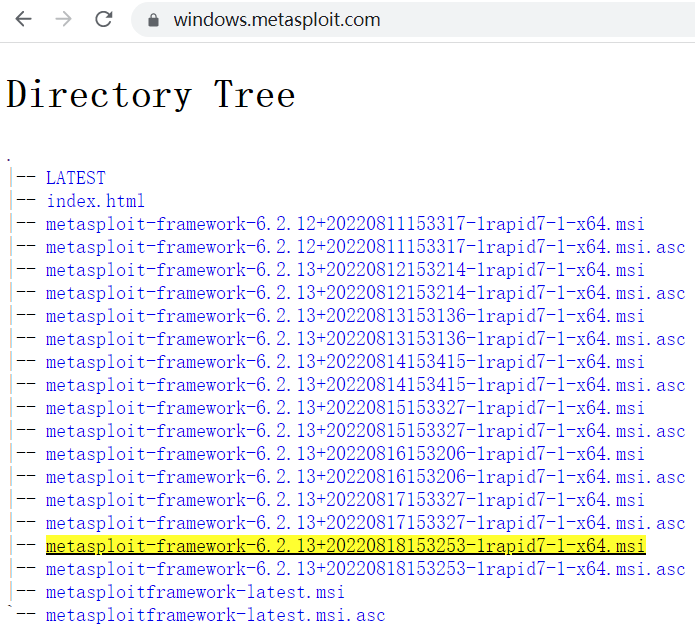The width and height of the screenshot is (695, 636).
Task: Open 6.2.13+20220817153327 x64.msi.asc signature
Action: 366,524
